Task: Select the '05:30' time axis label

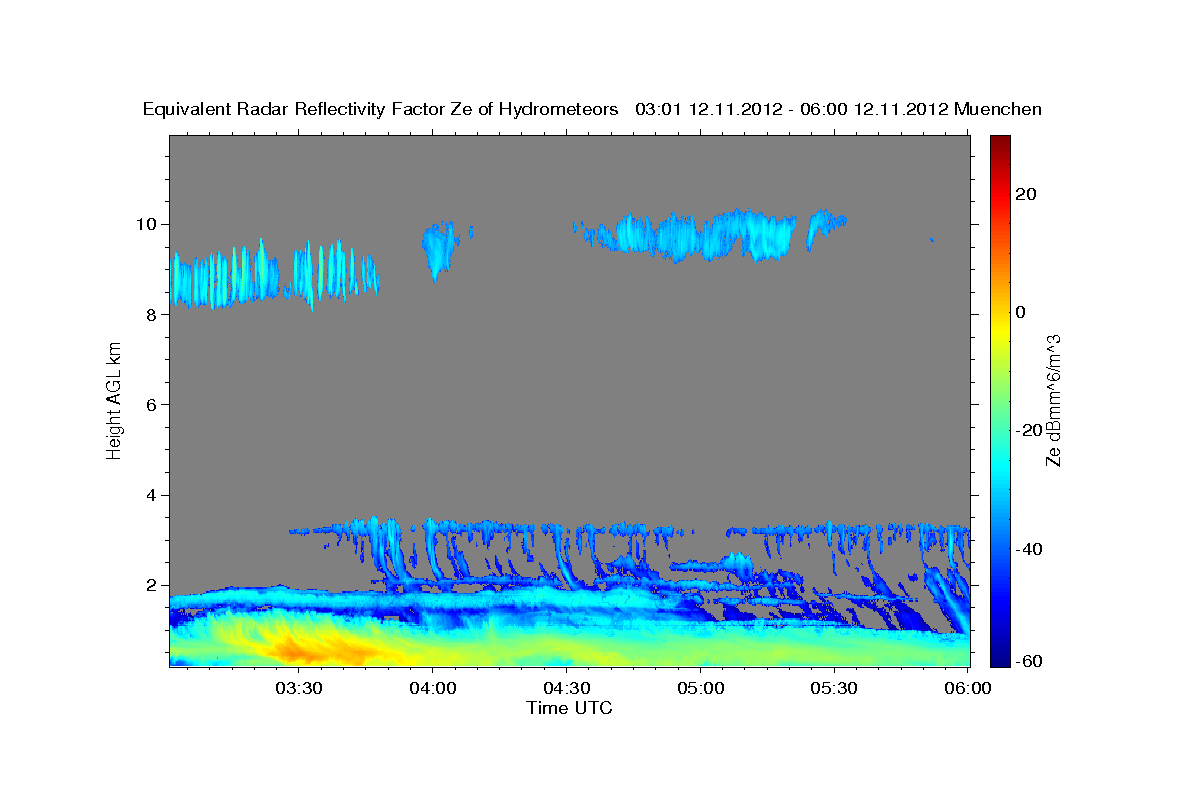Action: click(x=834, y=688)
